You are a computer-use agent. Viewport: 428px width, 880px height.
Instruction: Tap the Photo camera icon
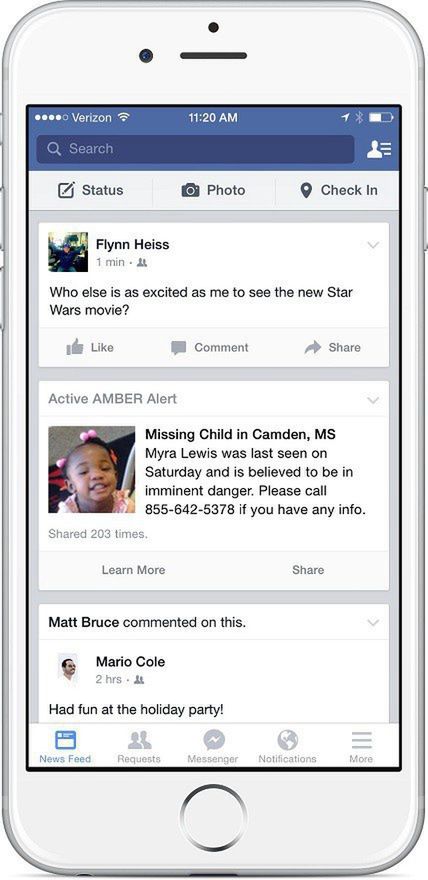tap(190, 191)
